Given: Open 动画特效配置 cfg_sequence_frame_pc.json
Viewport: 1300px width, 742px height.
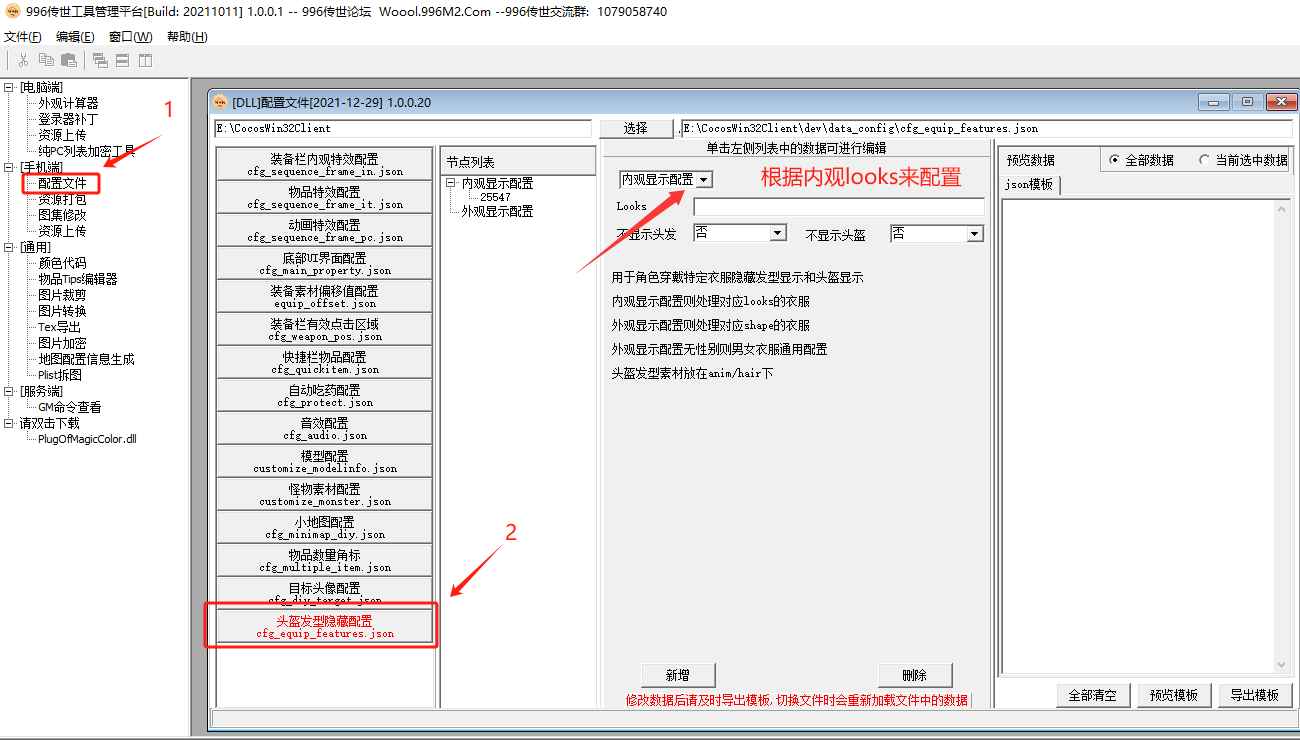Looking at the screenshot, I should 325,231.
